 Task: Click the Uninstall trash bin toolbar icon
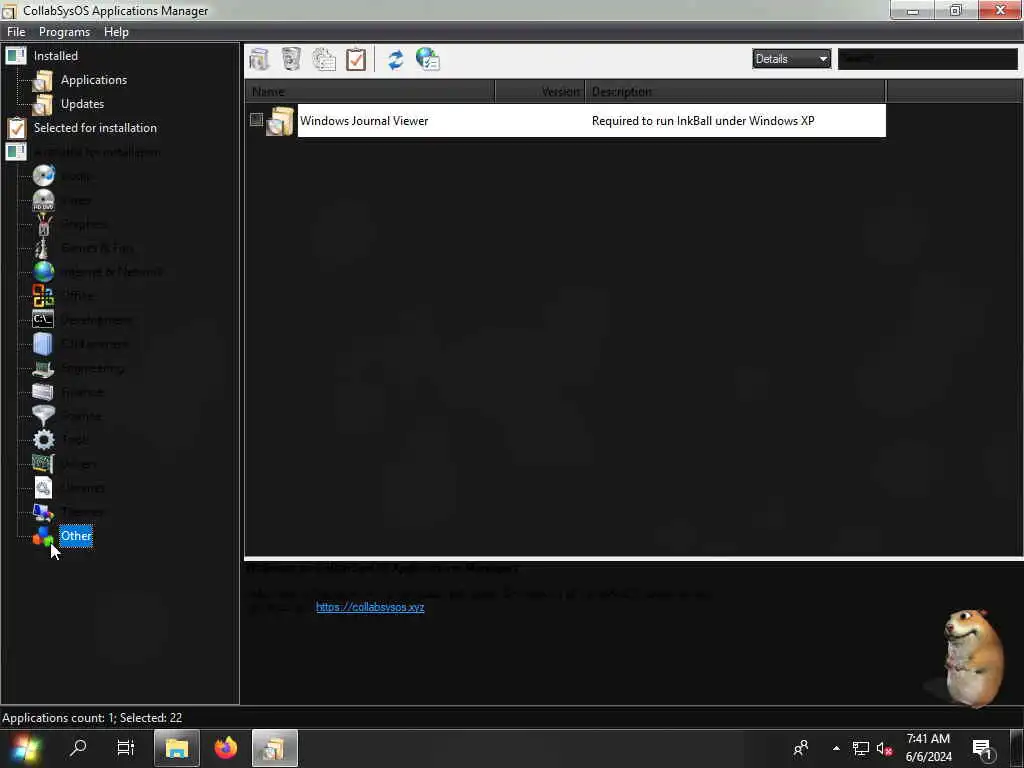pyautogui.click(x=291, y=59)
